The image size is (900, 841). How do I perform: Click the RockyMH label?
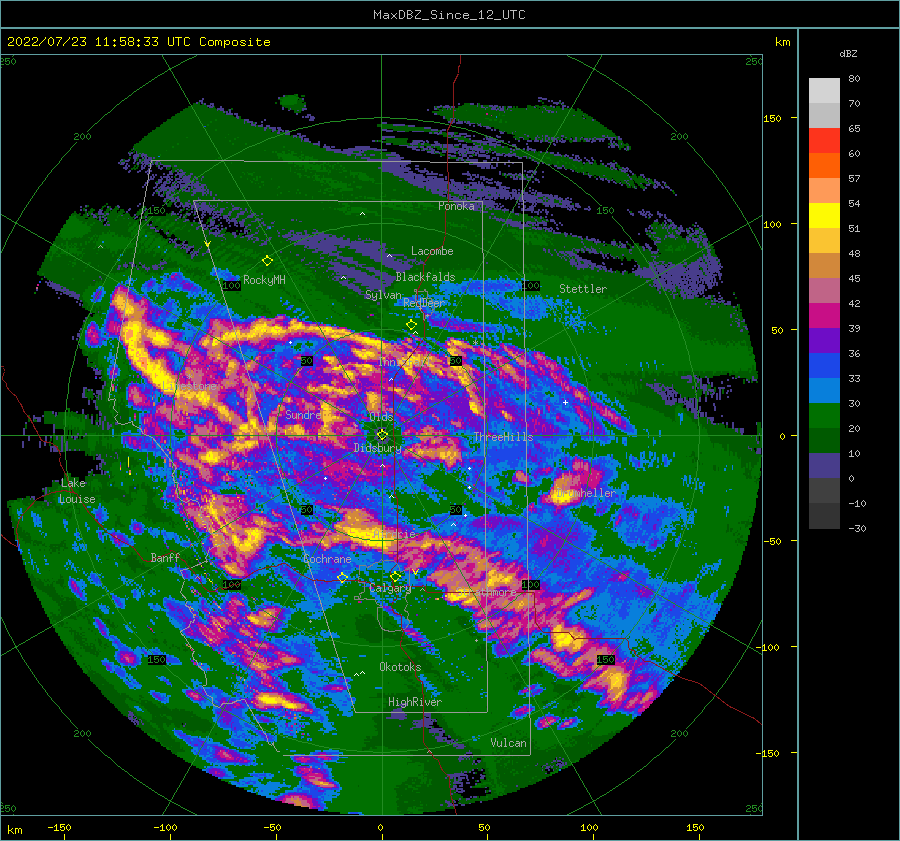point(264,280)
